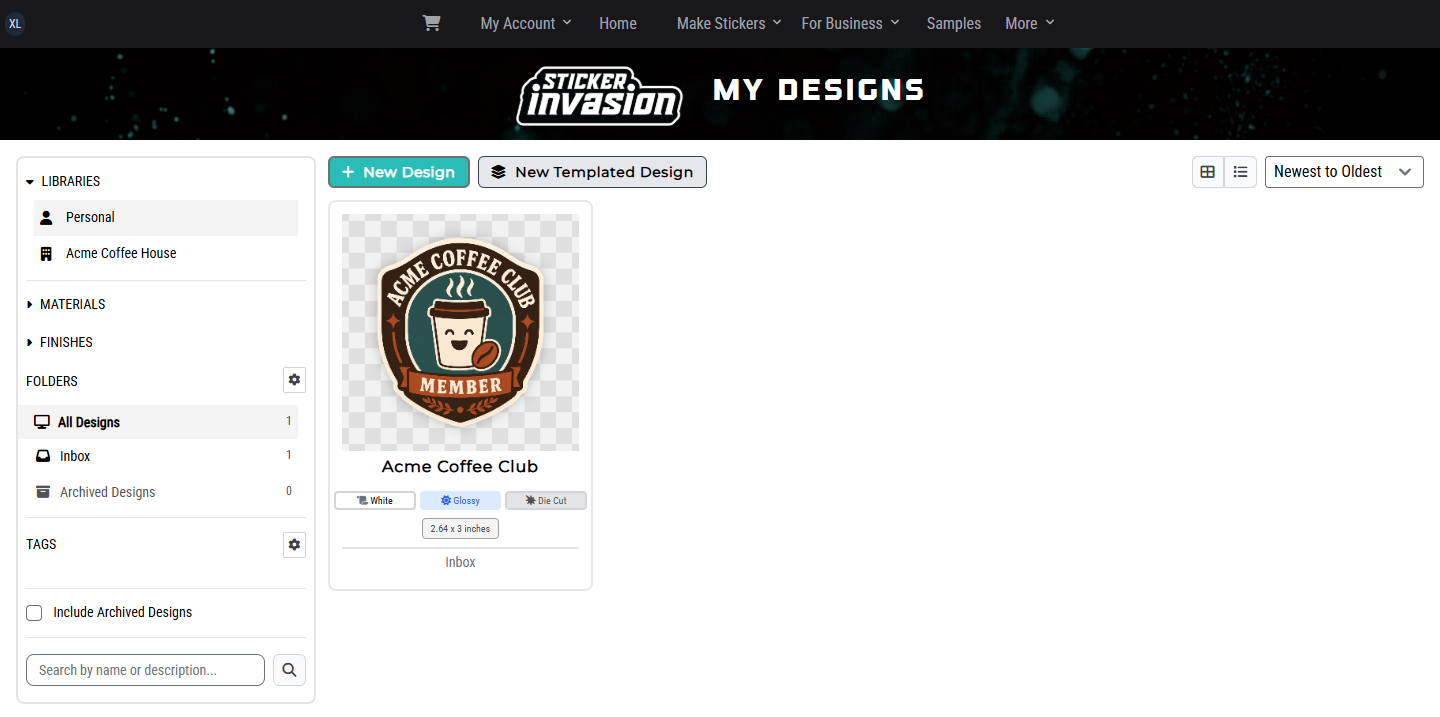Click the Personal library person icon

click(x=46, y=217)
